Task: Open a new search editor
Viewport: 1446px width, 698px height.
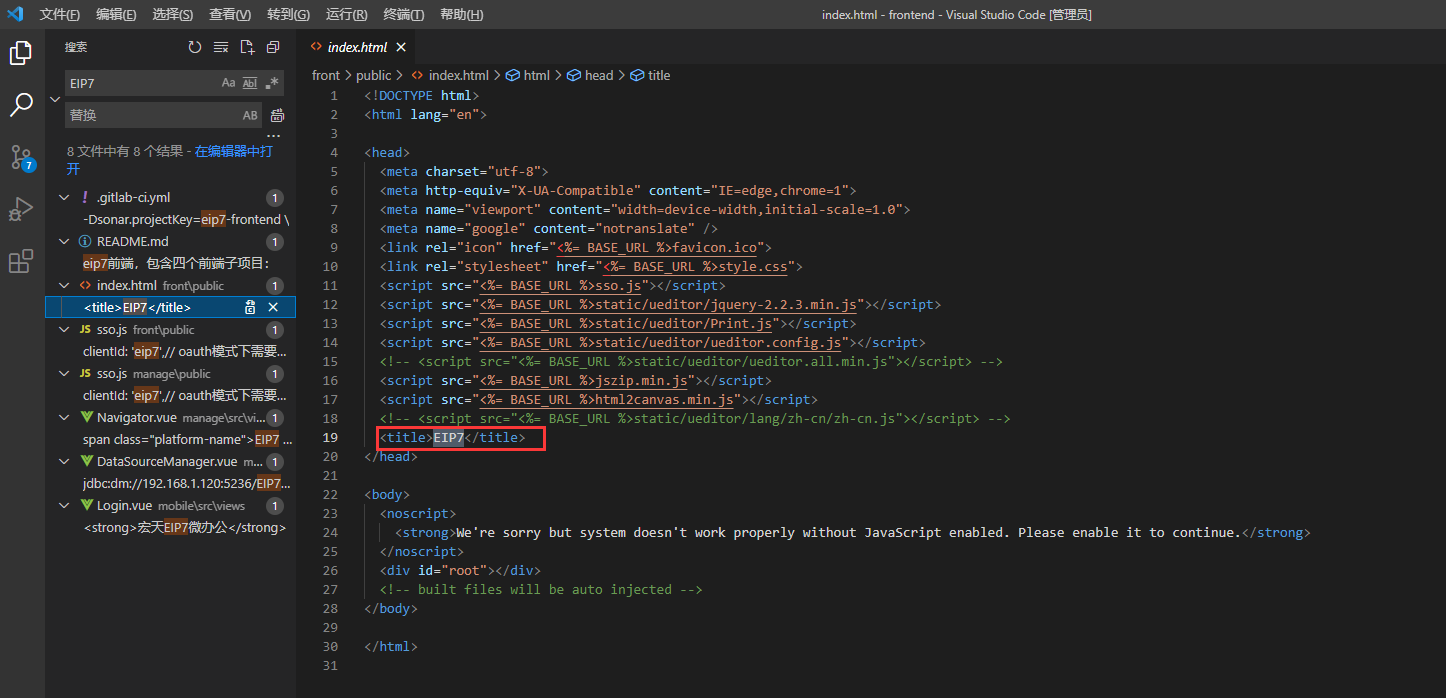Action: [x=247, y=47]
